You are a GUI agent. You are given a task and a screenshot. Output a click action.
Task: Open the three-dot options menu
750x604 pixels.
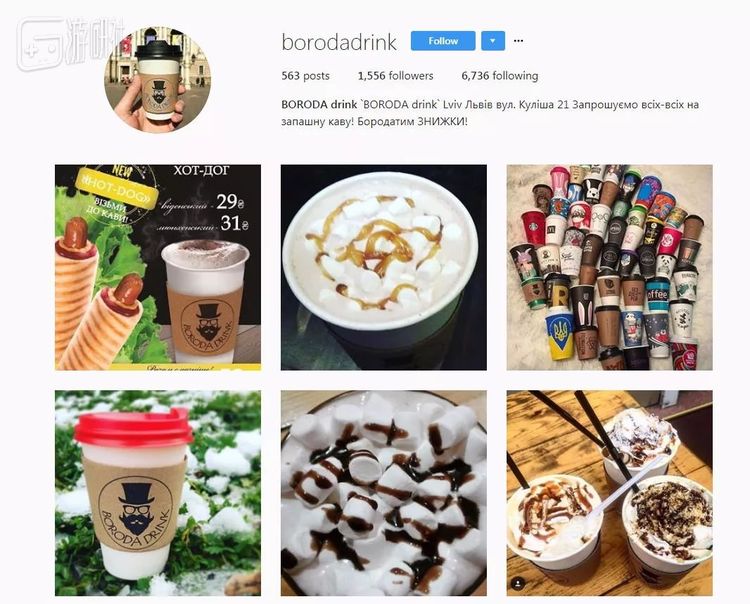[518, 41]
